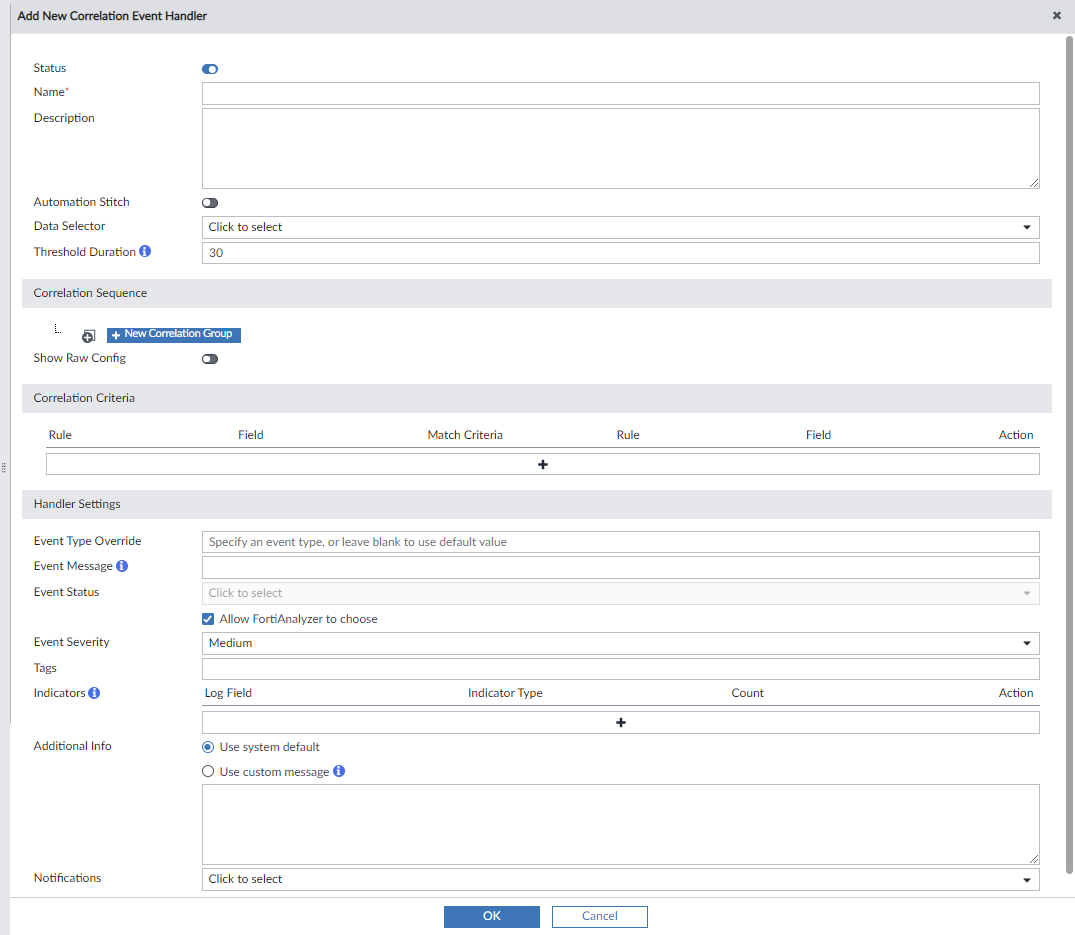This screenshot has width=1075, height=935.
Task: Cancel the new event handler
Action: tap(599, 916)
